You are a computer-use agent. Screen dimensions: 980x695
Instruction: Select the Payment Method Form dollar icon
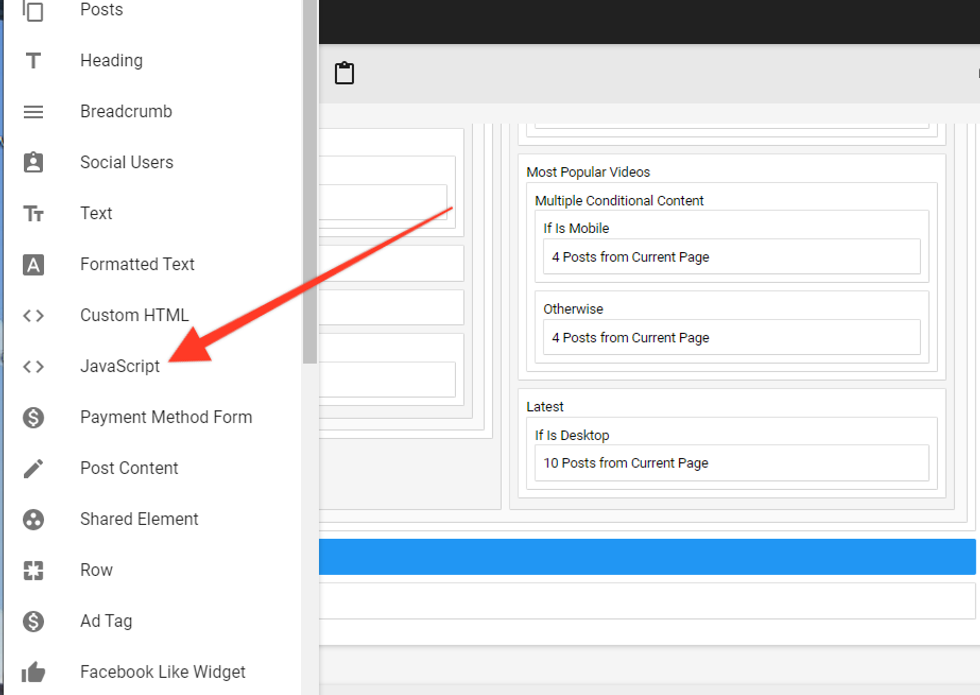[x=33, y=418]
